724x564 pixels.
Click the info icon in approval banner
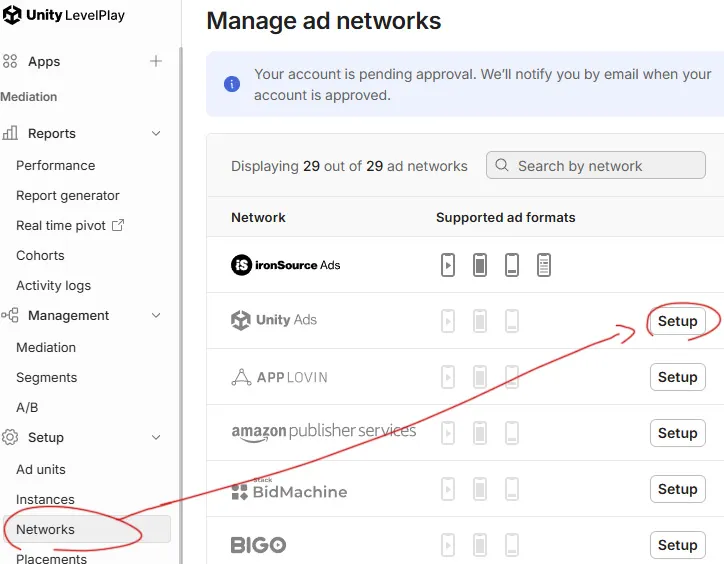pos(232,84)
